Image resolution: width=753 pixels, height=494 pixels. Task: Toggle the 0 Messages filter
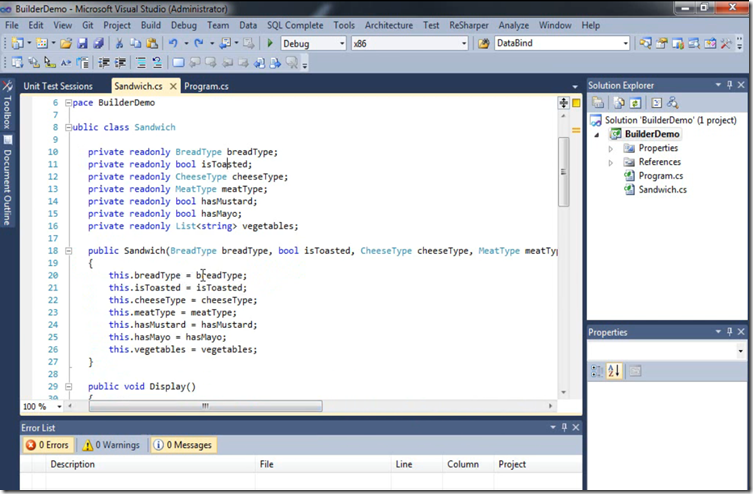(183, 445)
